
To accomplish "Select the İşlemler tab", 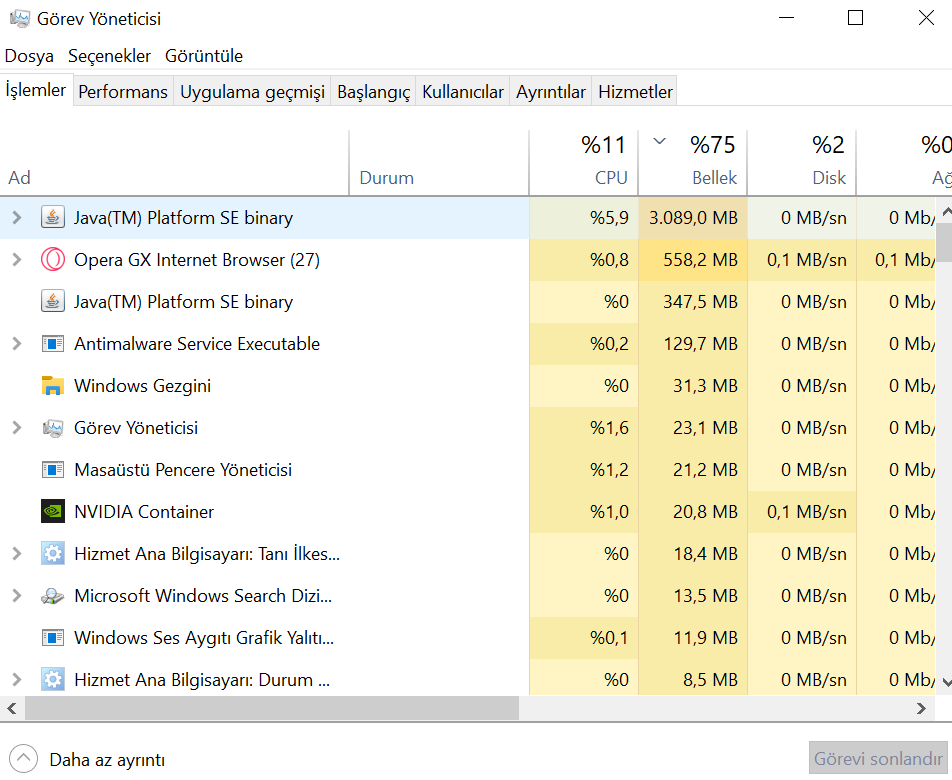I will coord(36,90).
